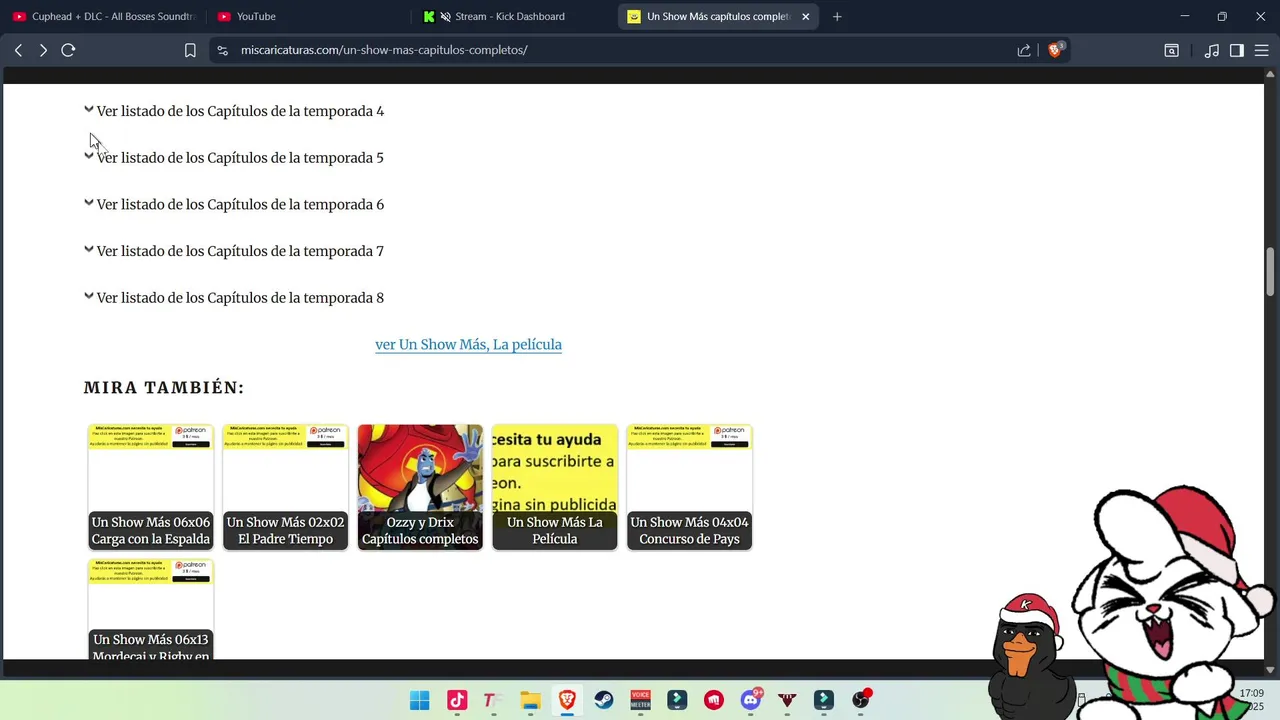Open File Explorer from the taskbar

[530, 700]
